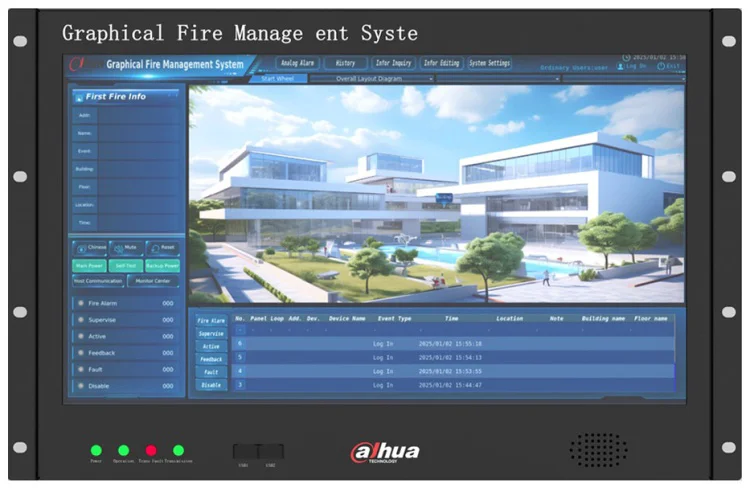750x489 pixels.
Task: Click the Device Name column header
Action: click(347, 319)
